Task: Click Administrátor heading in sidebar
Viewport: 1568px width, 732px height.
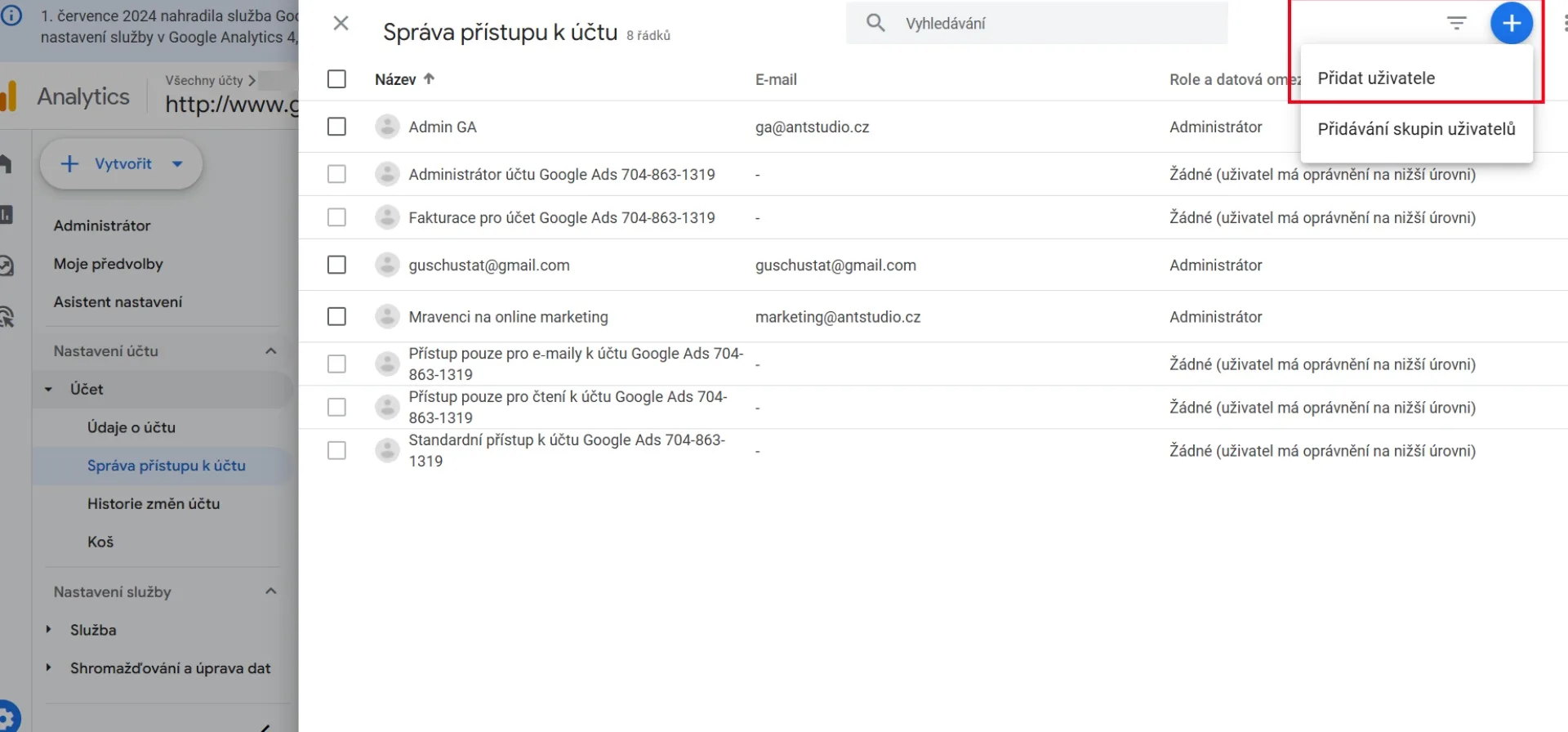Action: 102,225
